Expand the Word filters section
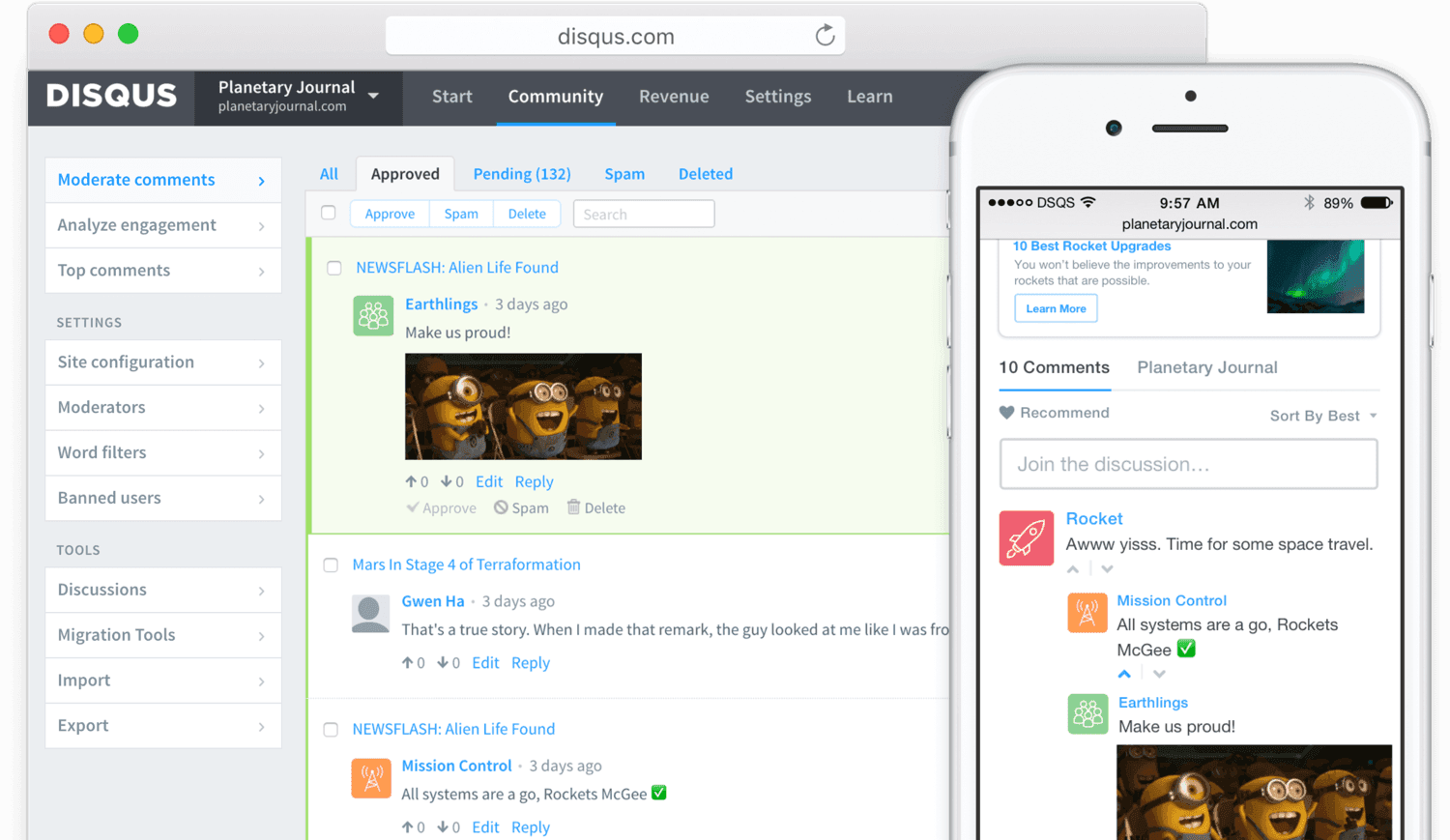 [162, 452]
